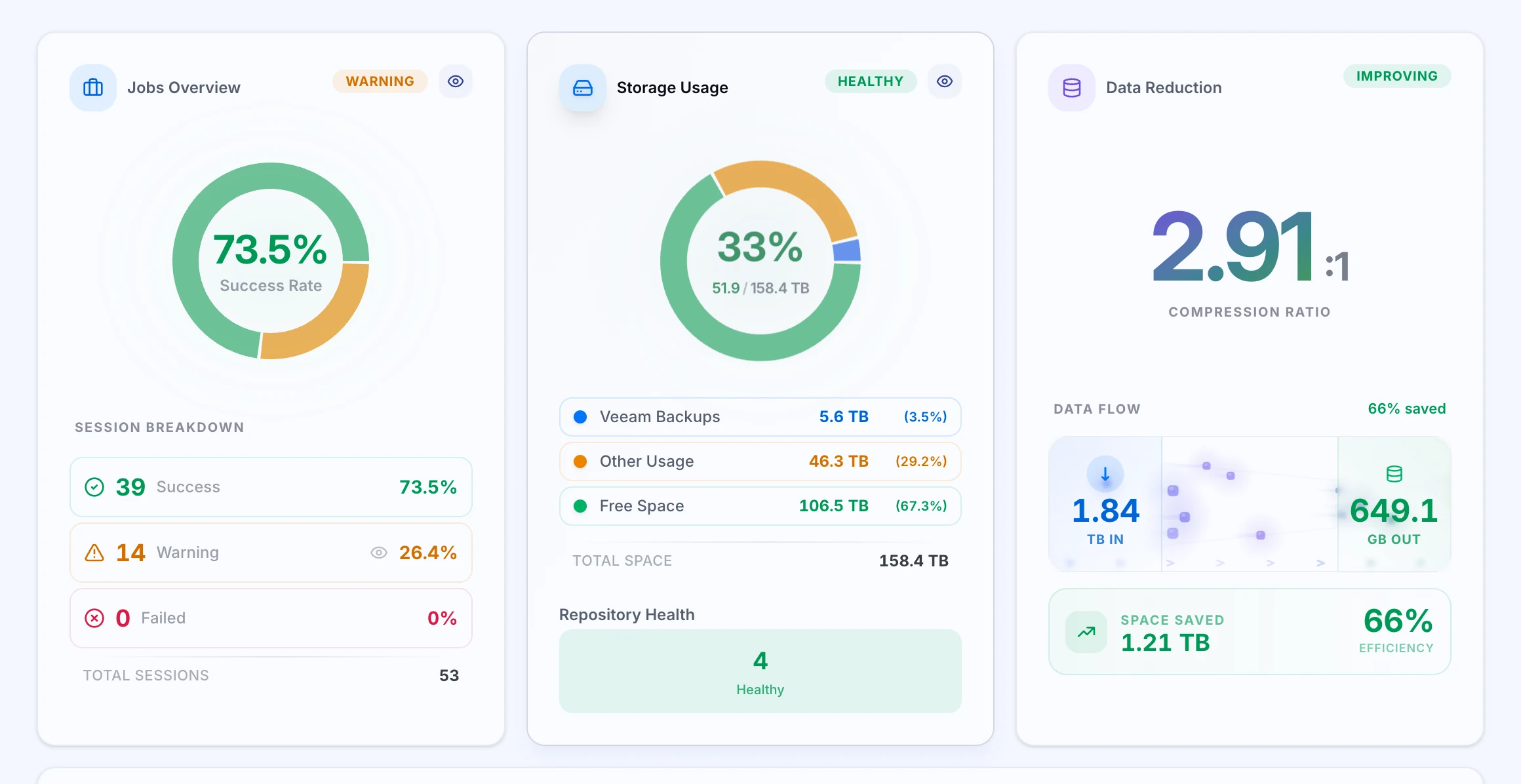Open the 14 Warning session row
This screenshot has height=784, width=1521.
tap(271, 553)
